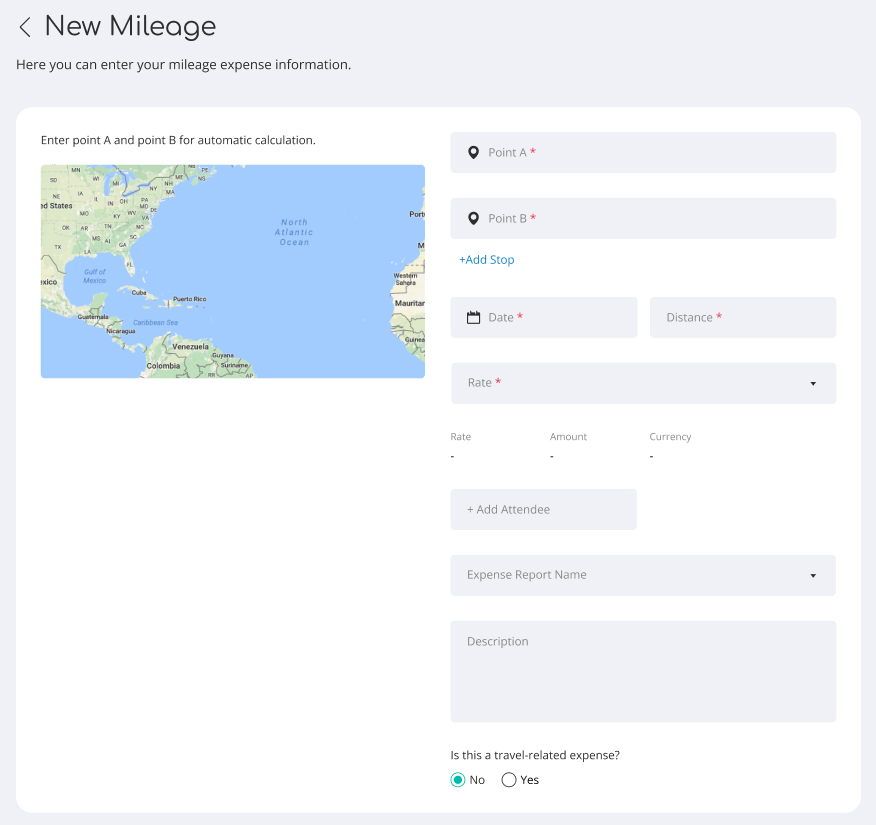Open the Rate dropdown

click(x=643, y=383)
